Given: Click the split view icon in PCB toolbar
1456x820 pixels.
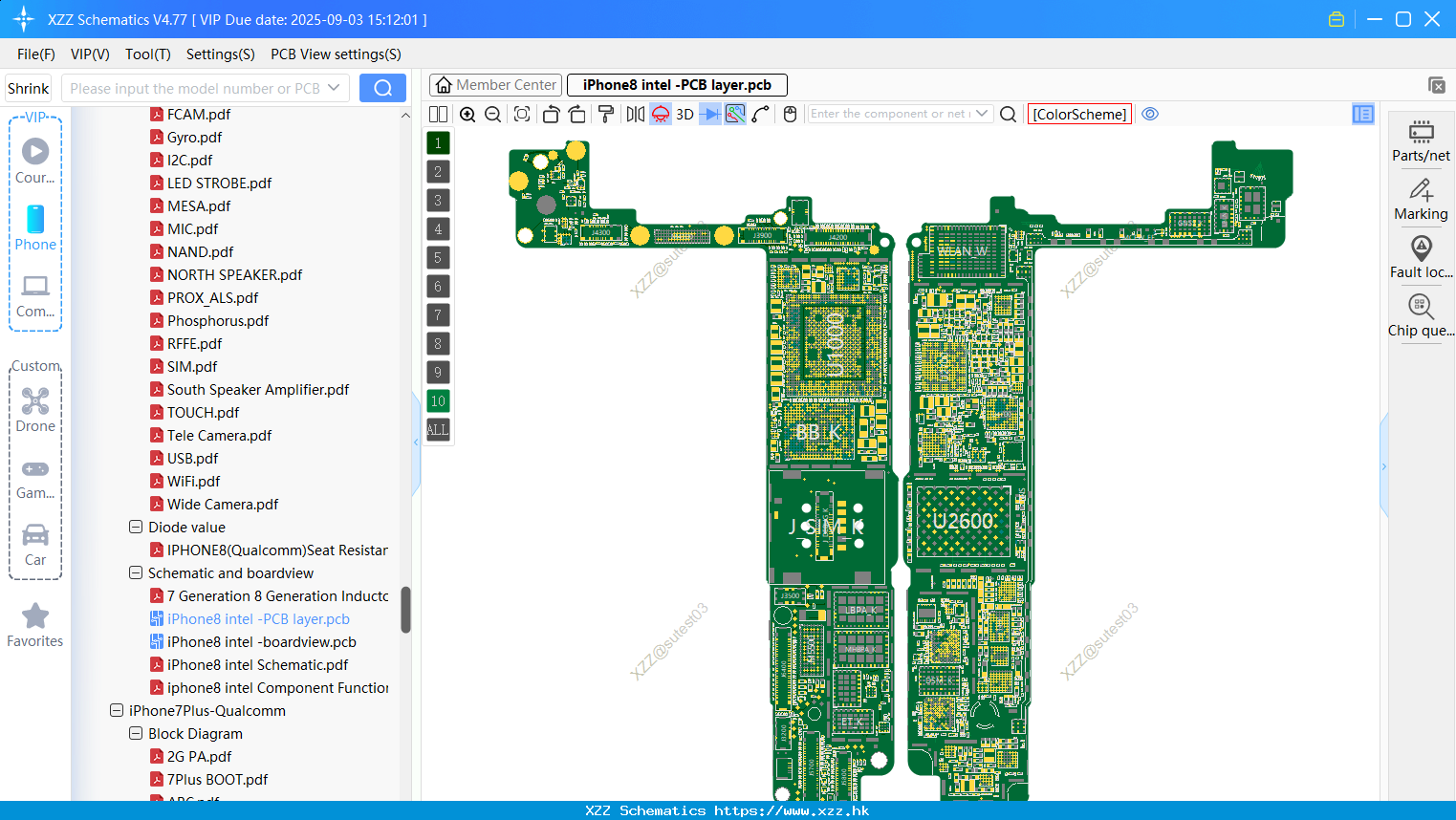Looking at the screenshot, I should click(x=438, y=114).
